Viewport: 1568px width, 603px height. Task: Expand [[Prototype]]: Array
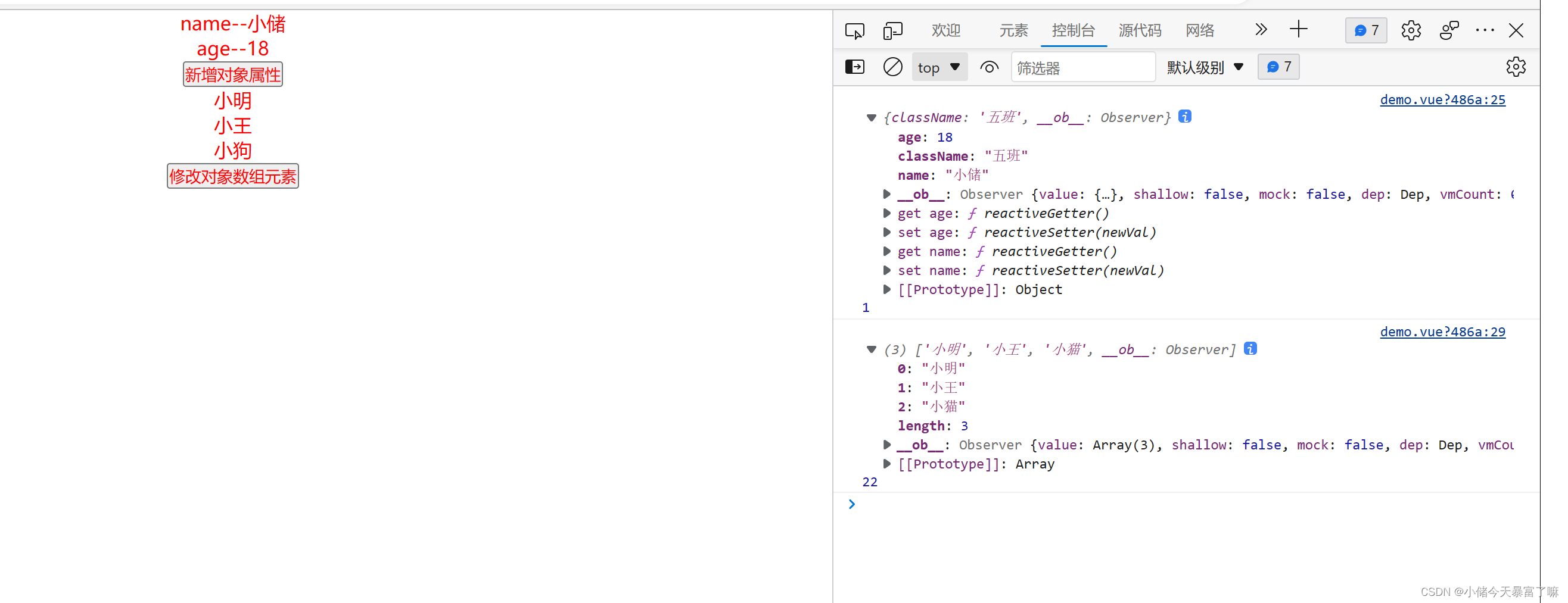pyautogui.click(x=887, y=464)
